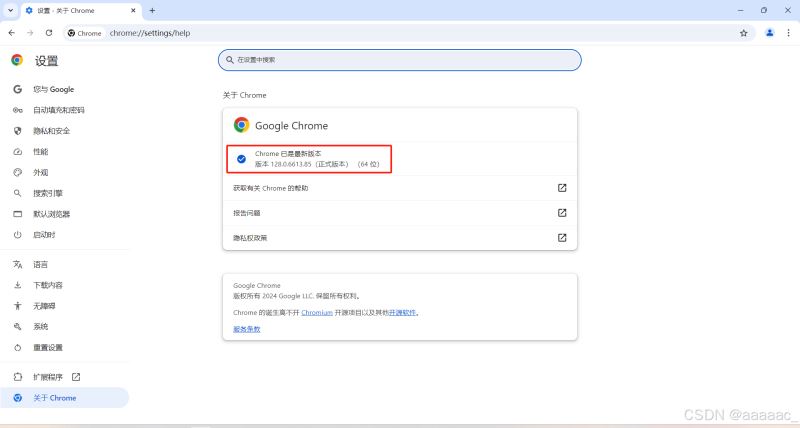Screen dimensions: 800x428
Task: Open 扩展程序 from the sidebar
Action: point(48,377)
